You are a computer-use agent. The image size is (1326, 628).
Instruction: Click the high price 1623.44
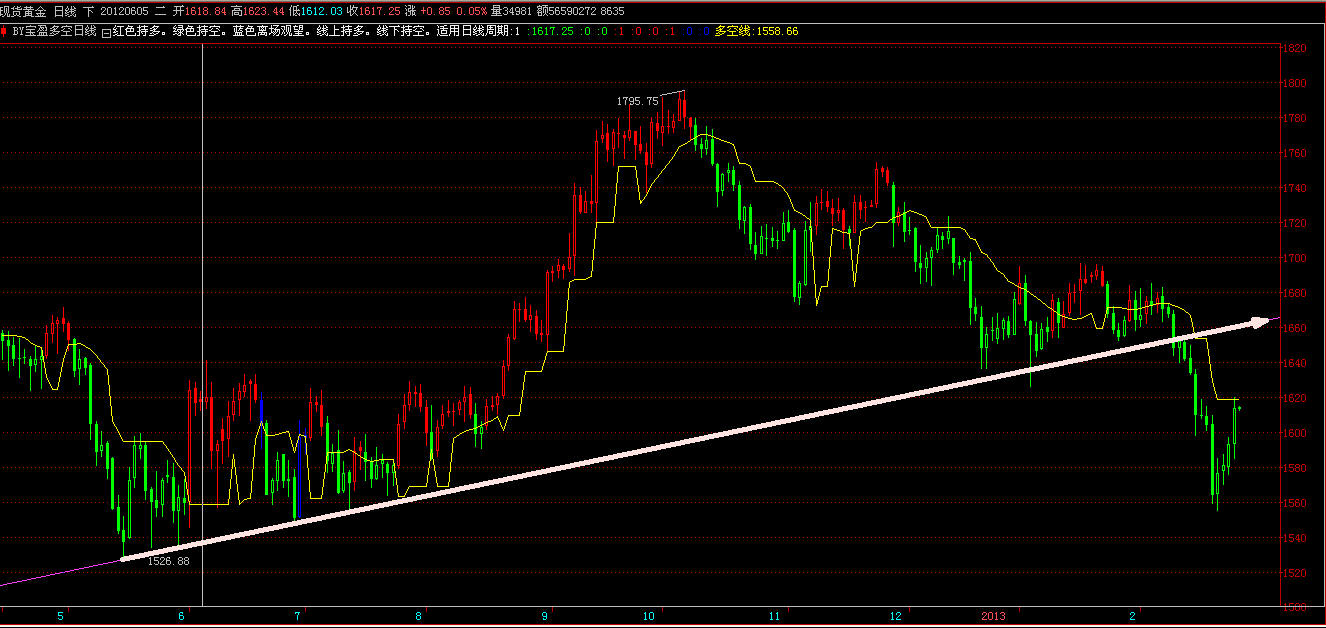(265, 11)
